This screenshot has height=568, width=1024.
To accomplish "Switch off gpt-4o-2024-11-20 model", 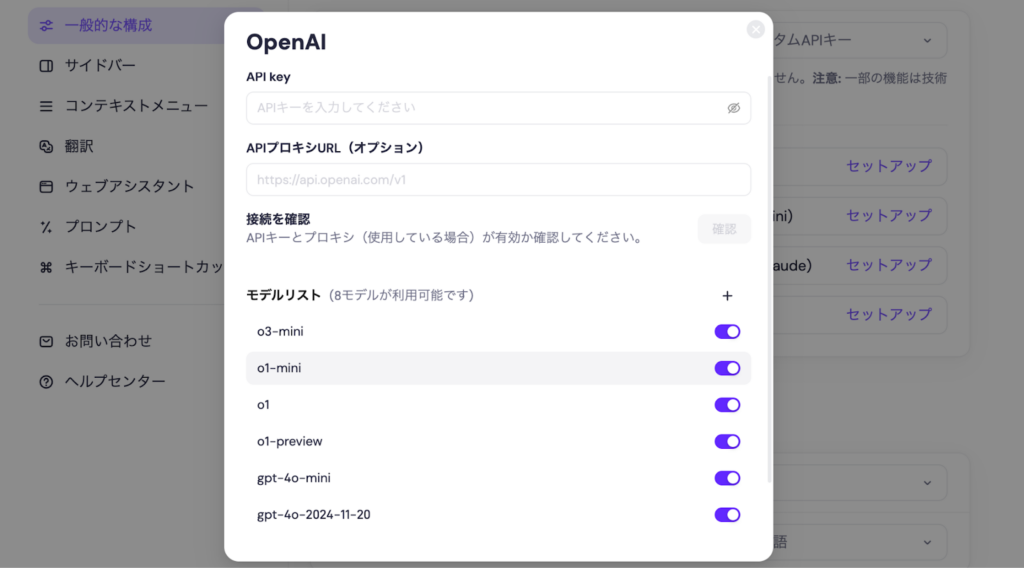I will [727, 515].
